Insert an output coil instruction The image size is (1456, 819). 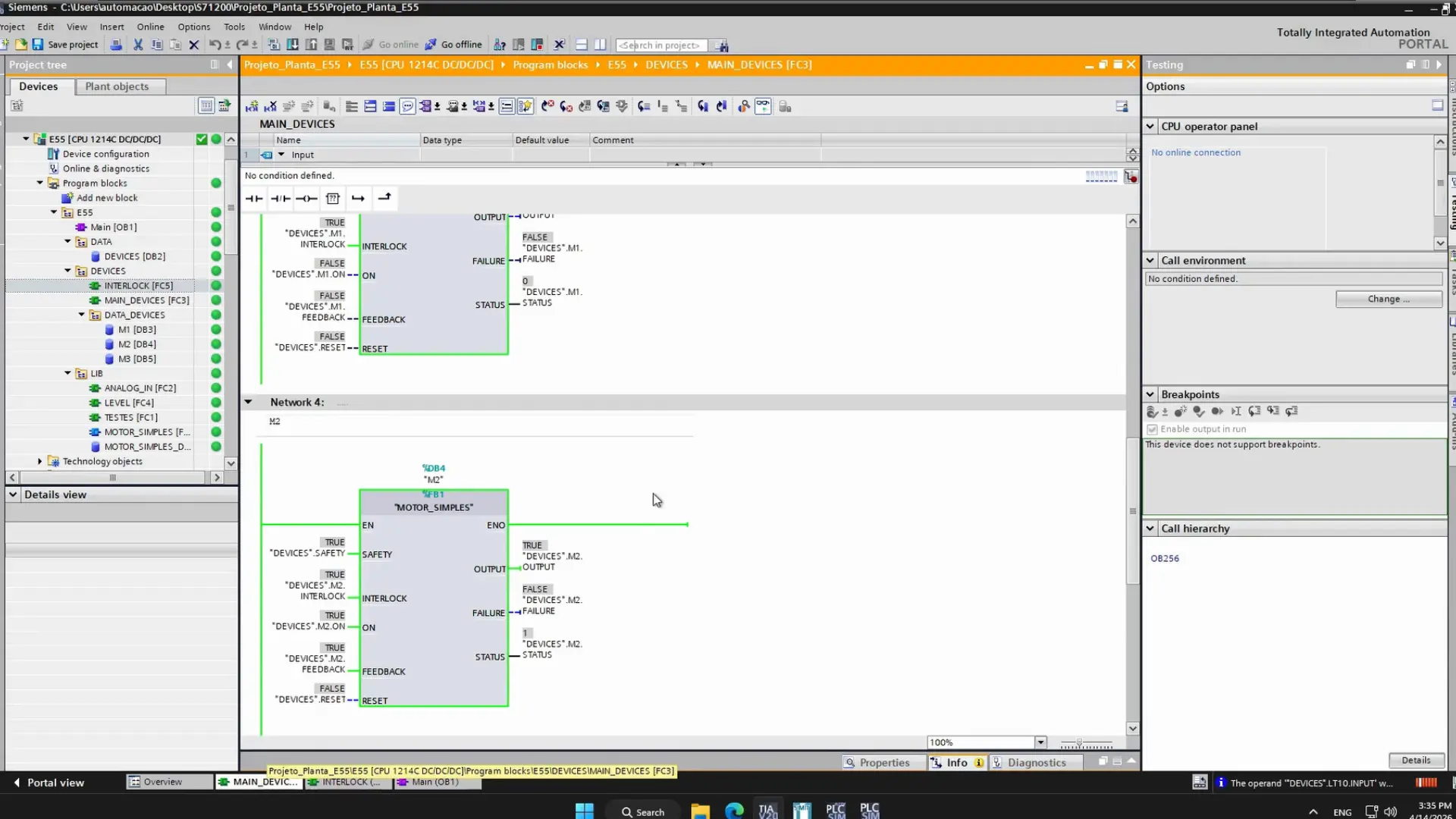coord(306,199)
